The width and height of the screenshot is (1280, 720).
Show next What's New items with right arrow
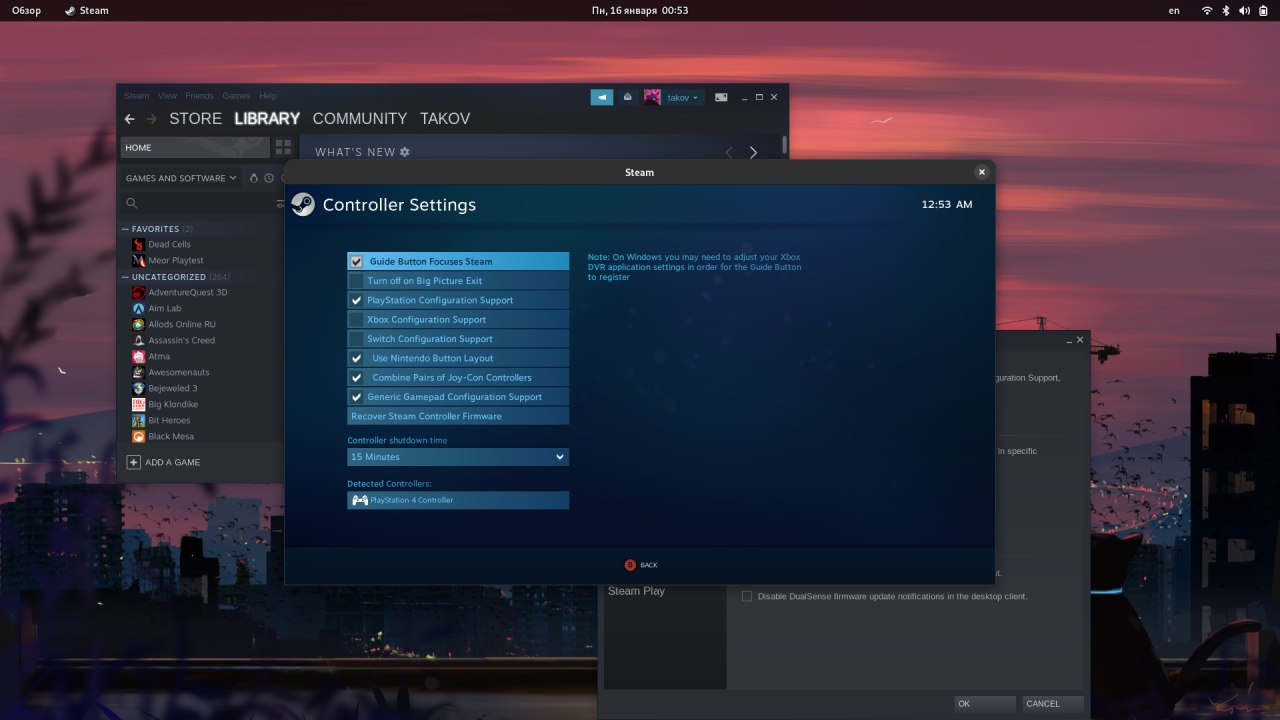pyautogui.click(x=753, y=152)
